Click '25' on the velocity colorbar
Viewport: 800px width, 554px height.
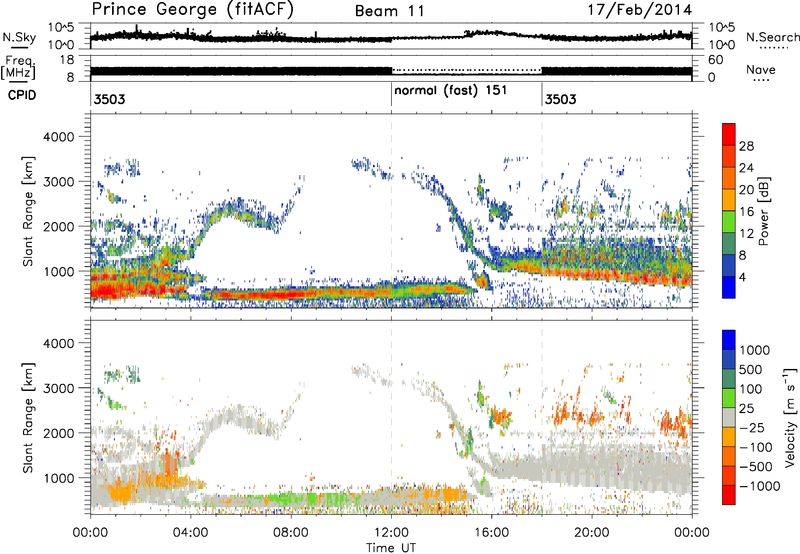747,408
